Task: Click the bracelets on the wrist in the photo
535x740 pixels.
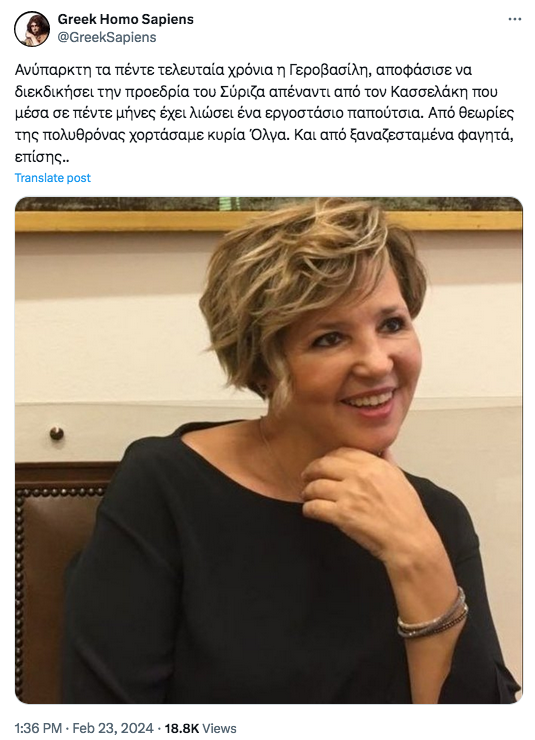Action: [432, 614]
